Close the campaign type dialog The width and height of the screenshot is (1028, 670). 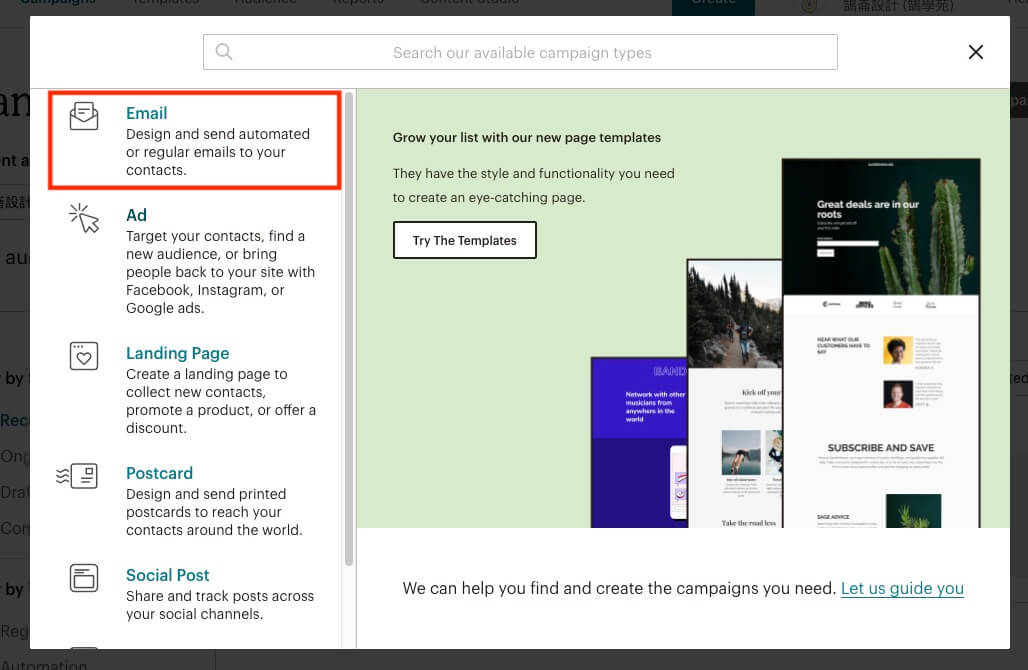coord(976,52)
